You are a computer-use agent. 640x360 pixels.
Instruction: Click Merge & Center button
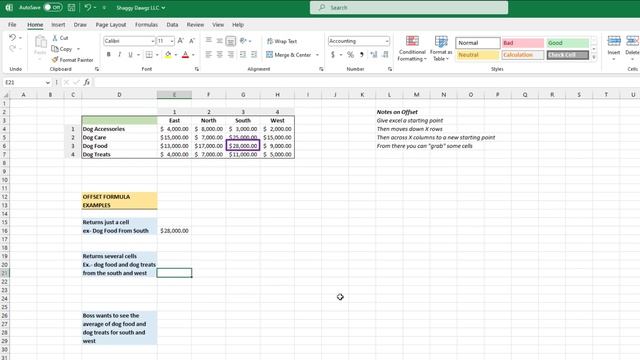(289, 54)
